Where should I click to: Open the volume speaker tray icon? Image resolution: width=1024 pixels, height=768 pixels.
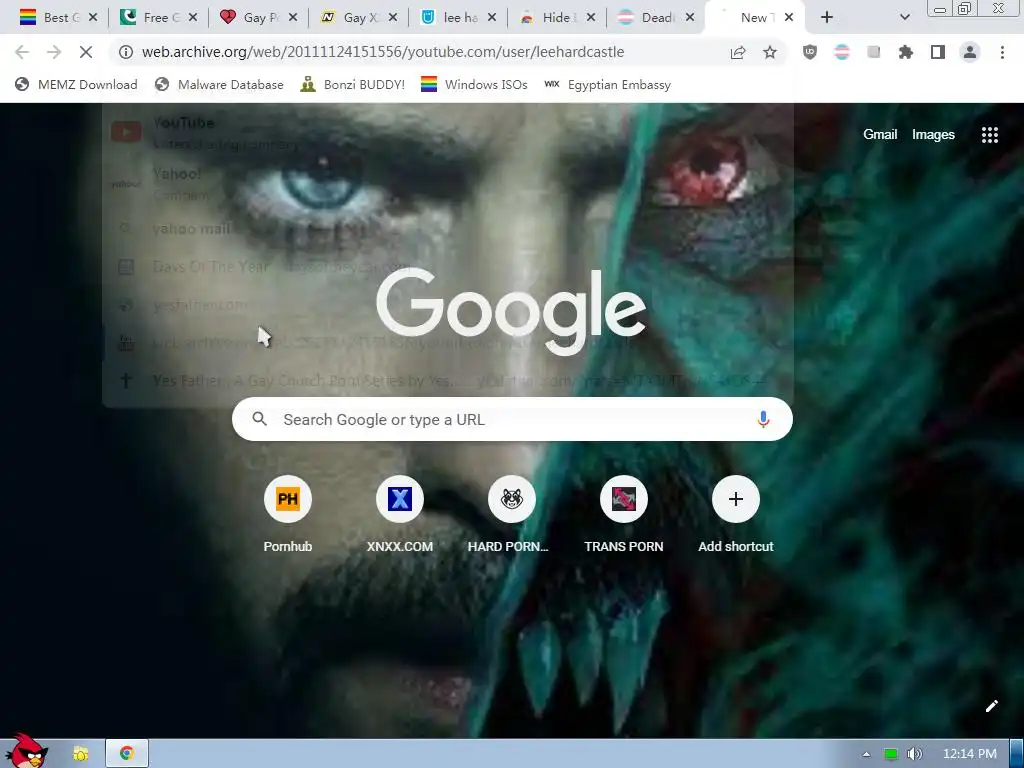[914, 754]
